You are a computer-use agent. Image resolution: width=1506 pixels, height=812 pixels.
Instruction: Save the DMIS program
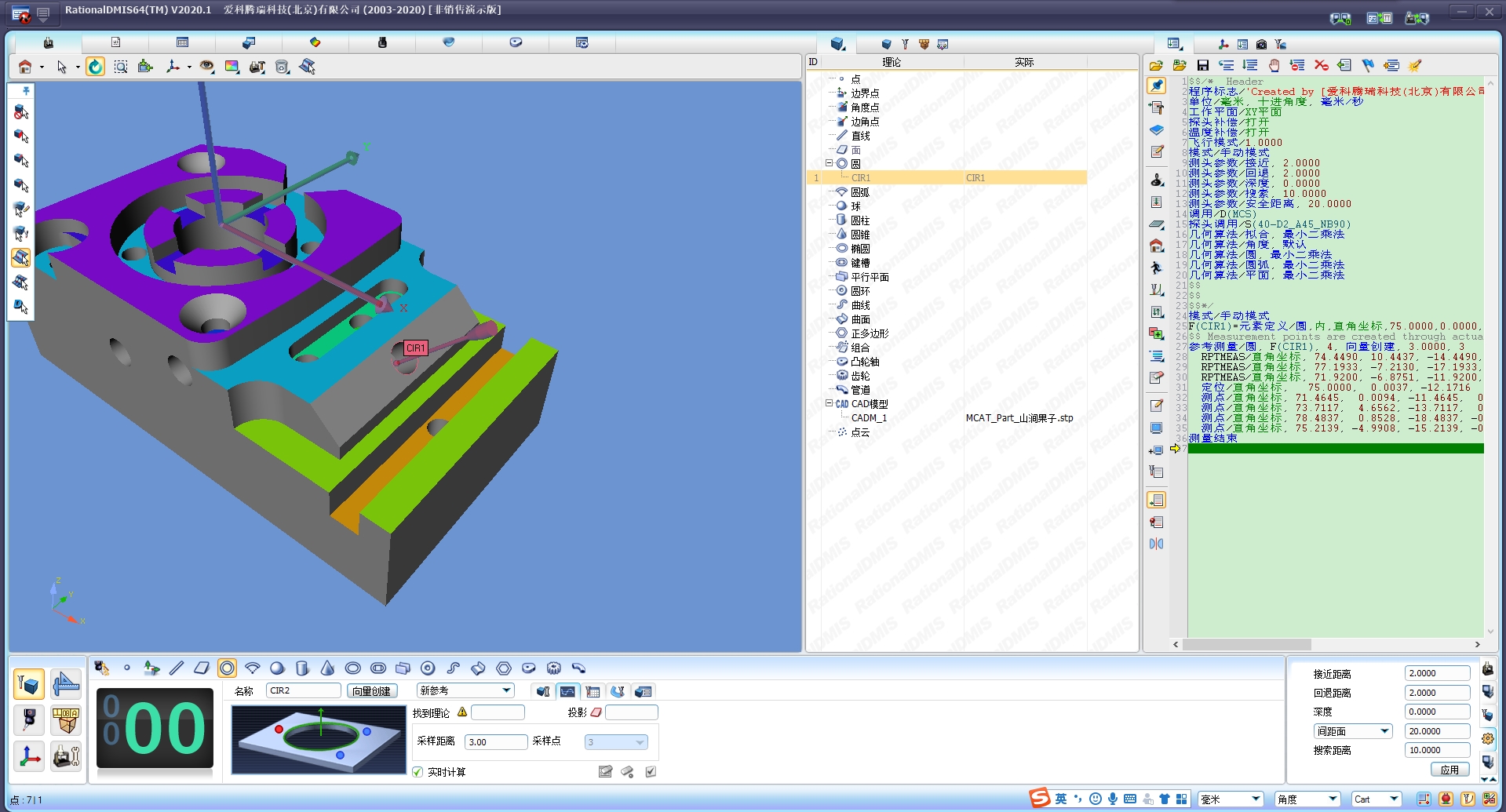pyautogui.click(x=1202, y=66)
